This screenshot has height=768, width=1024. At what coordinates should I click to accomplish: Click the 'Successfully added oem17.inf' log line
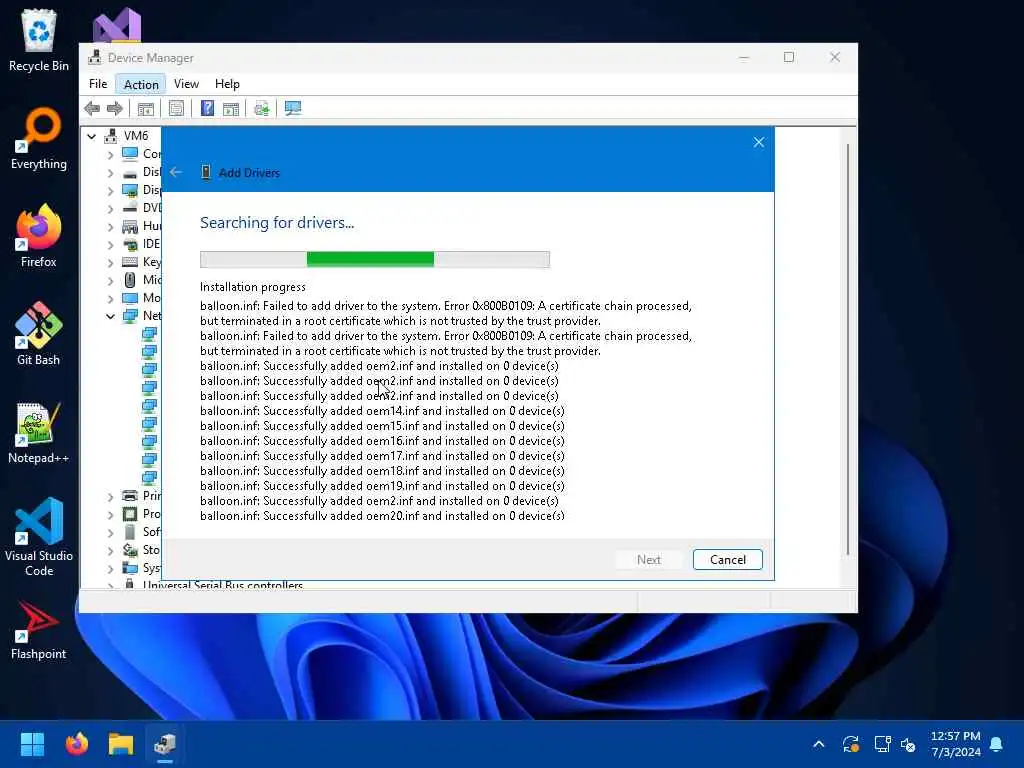pos(382,456)
